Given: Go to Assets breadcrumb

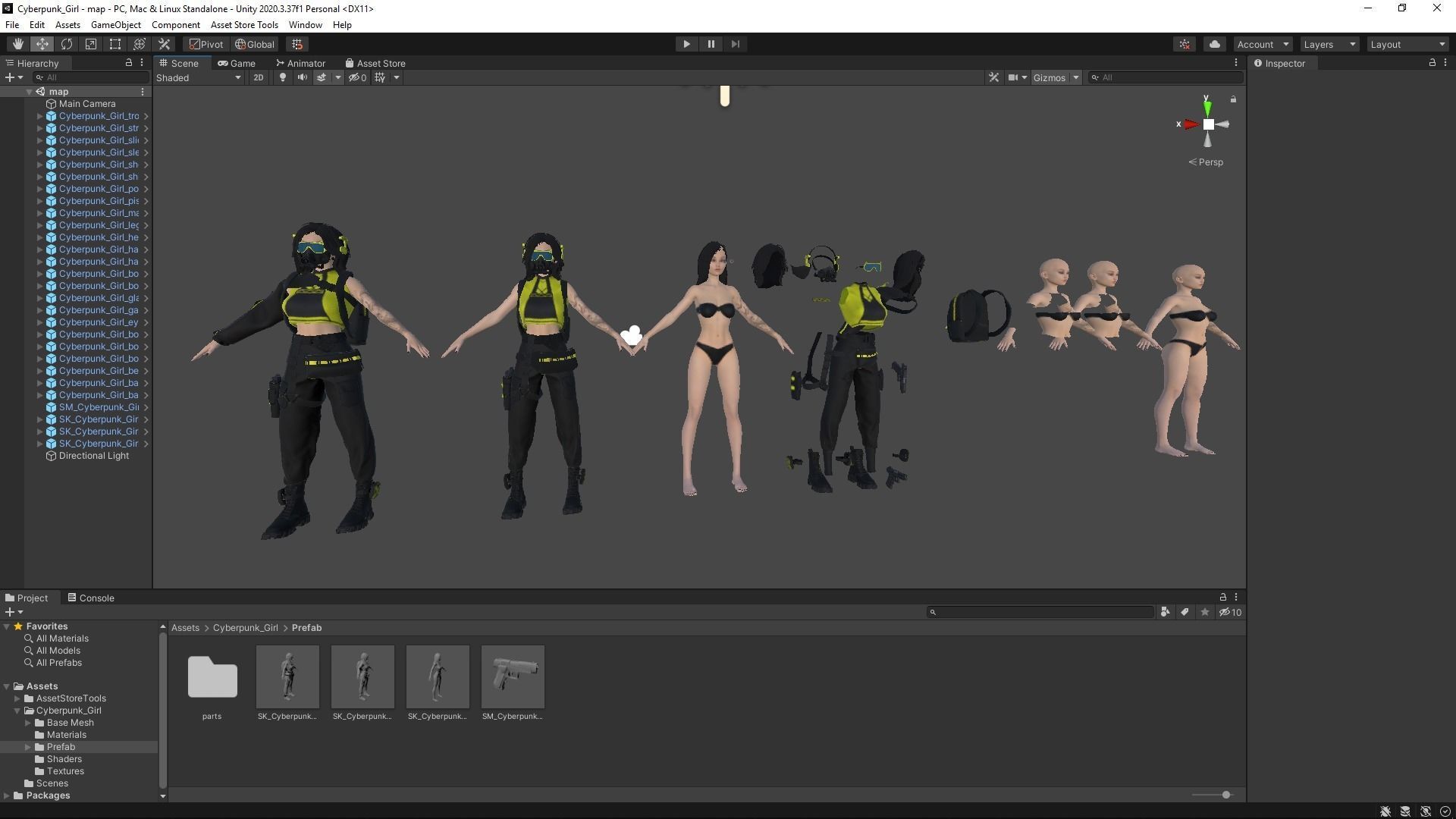Looking at the screenshot, I should click(x=185, y=628).
